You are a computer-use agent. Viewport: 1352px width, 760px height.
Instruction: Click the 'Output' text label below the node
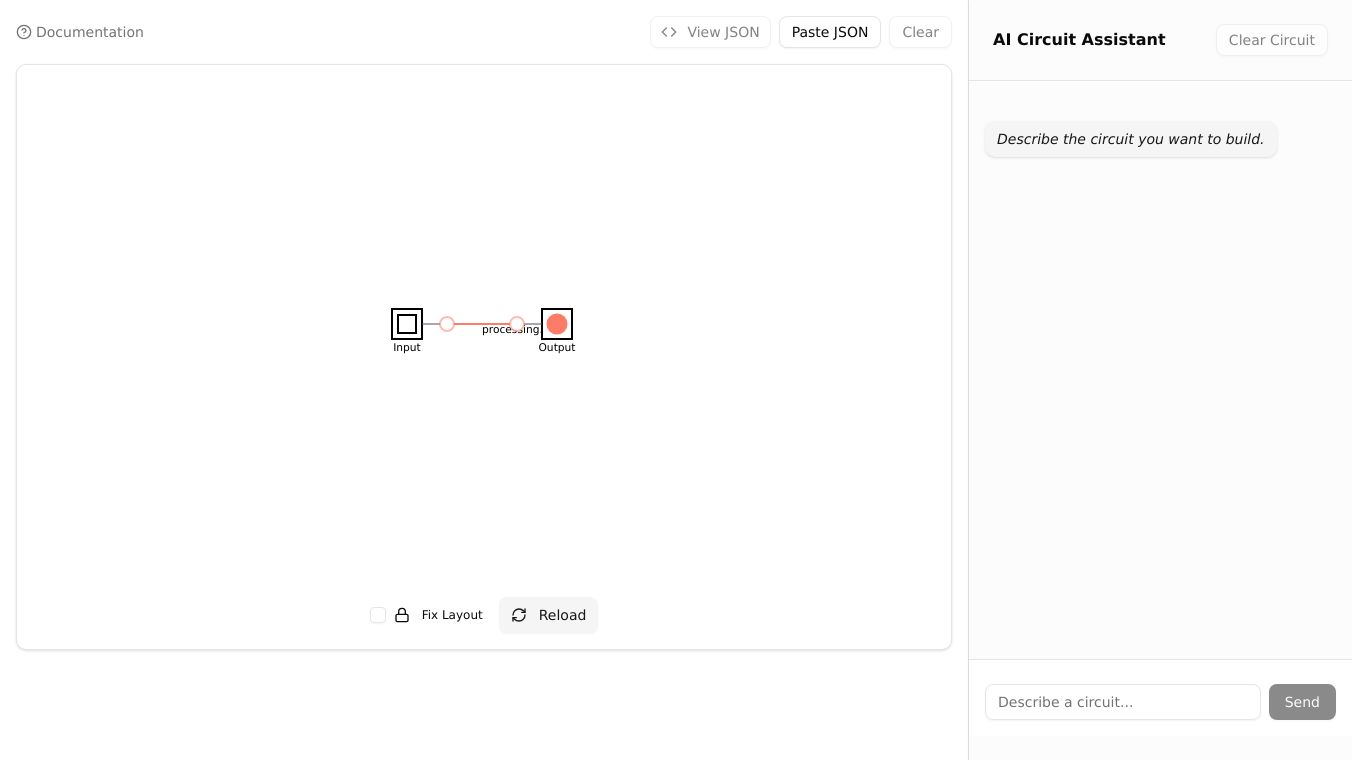[x=557, y=348]
